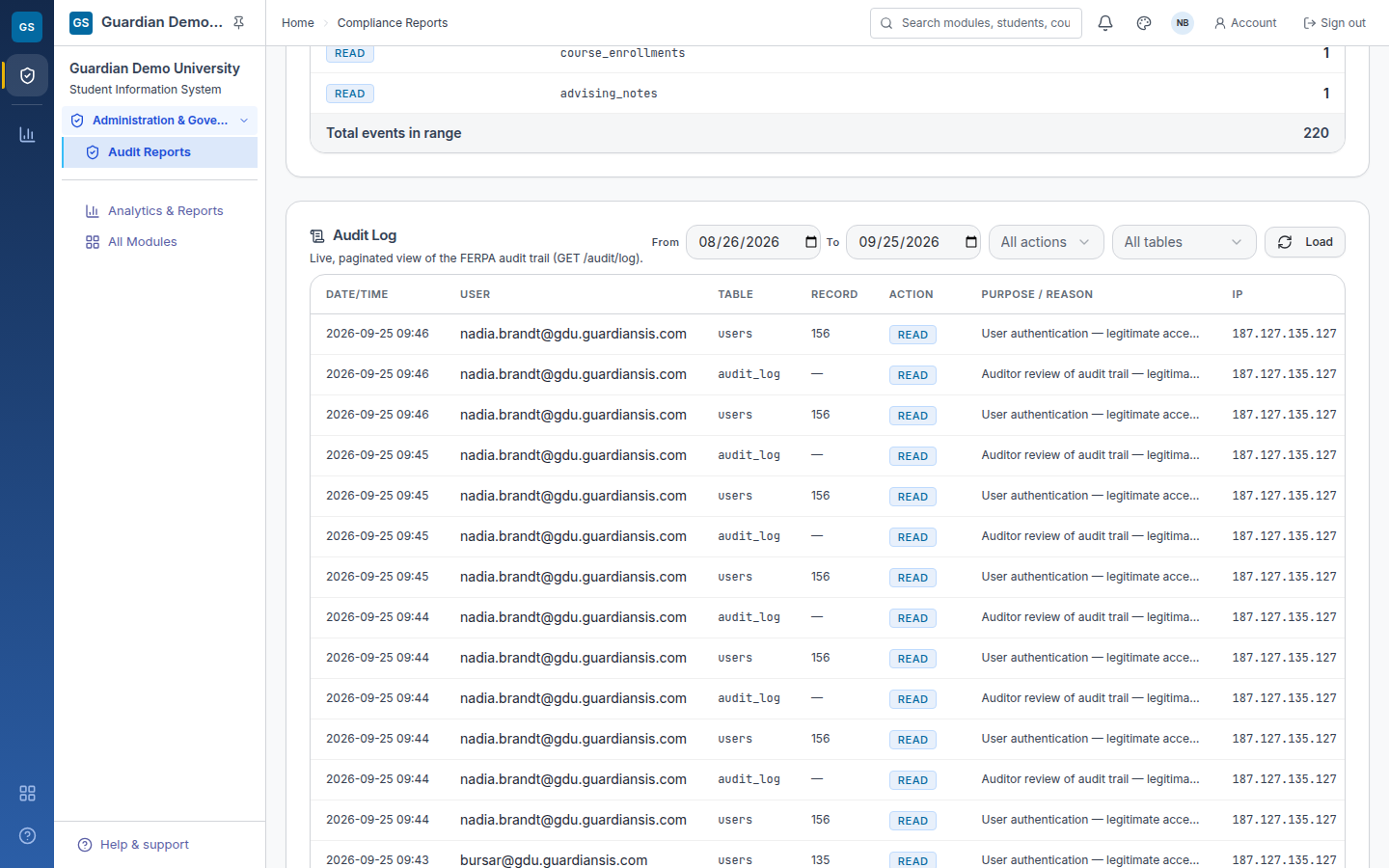Open Account menu
Screen dimensions: 1389x868
(1245, 23)
